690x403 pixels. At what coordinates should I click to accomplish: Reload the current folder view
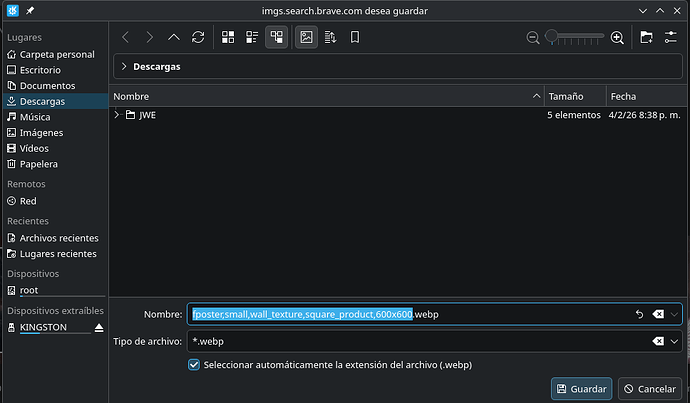click(x=198, y=37)
